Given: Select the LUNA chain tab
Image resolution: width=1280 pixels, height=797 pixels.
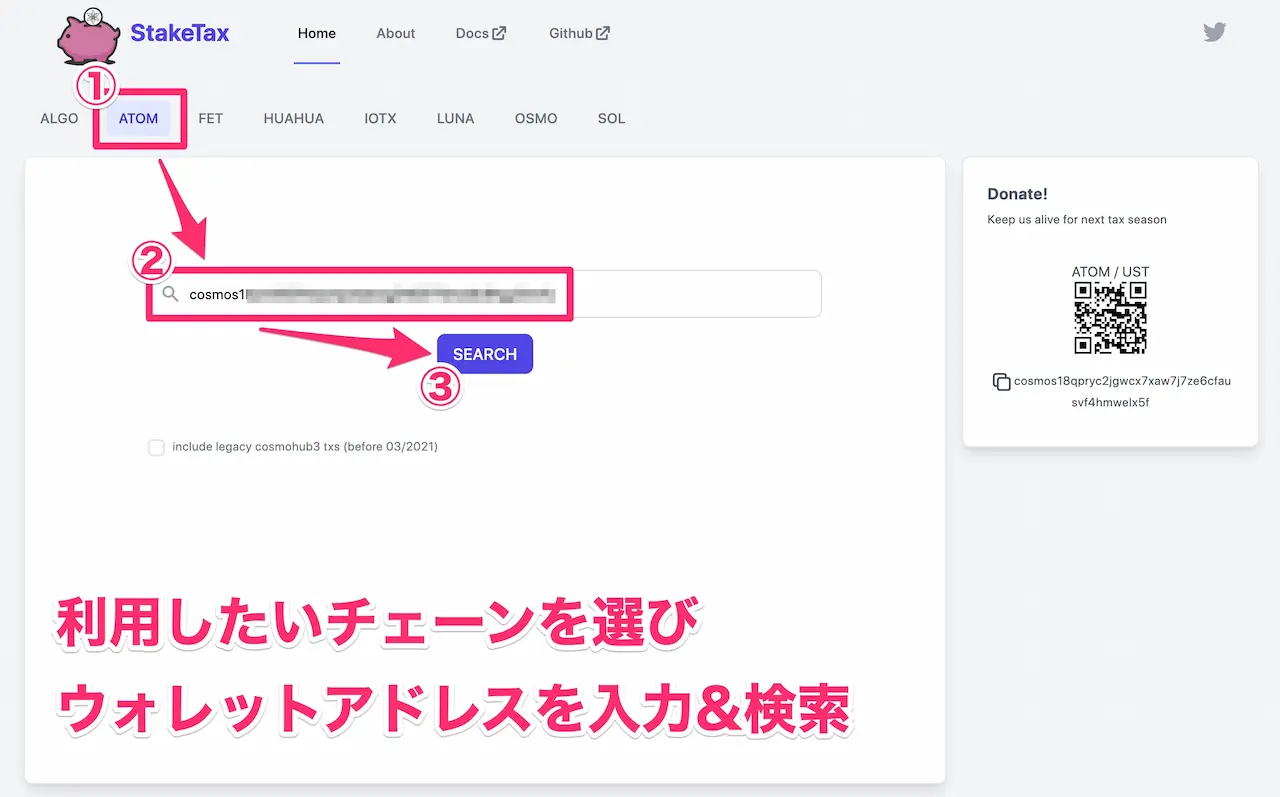Looking at the screenshot, I should click(x=456, y=118).
